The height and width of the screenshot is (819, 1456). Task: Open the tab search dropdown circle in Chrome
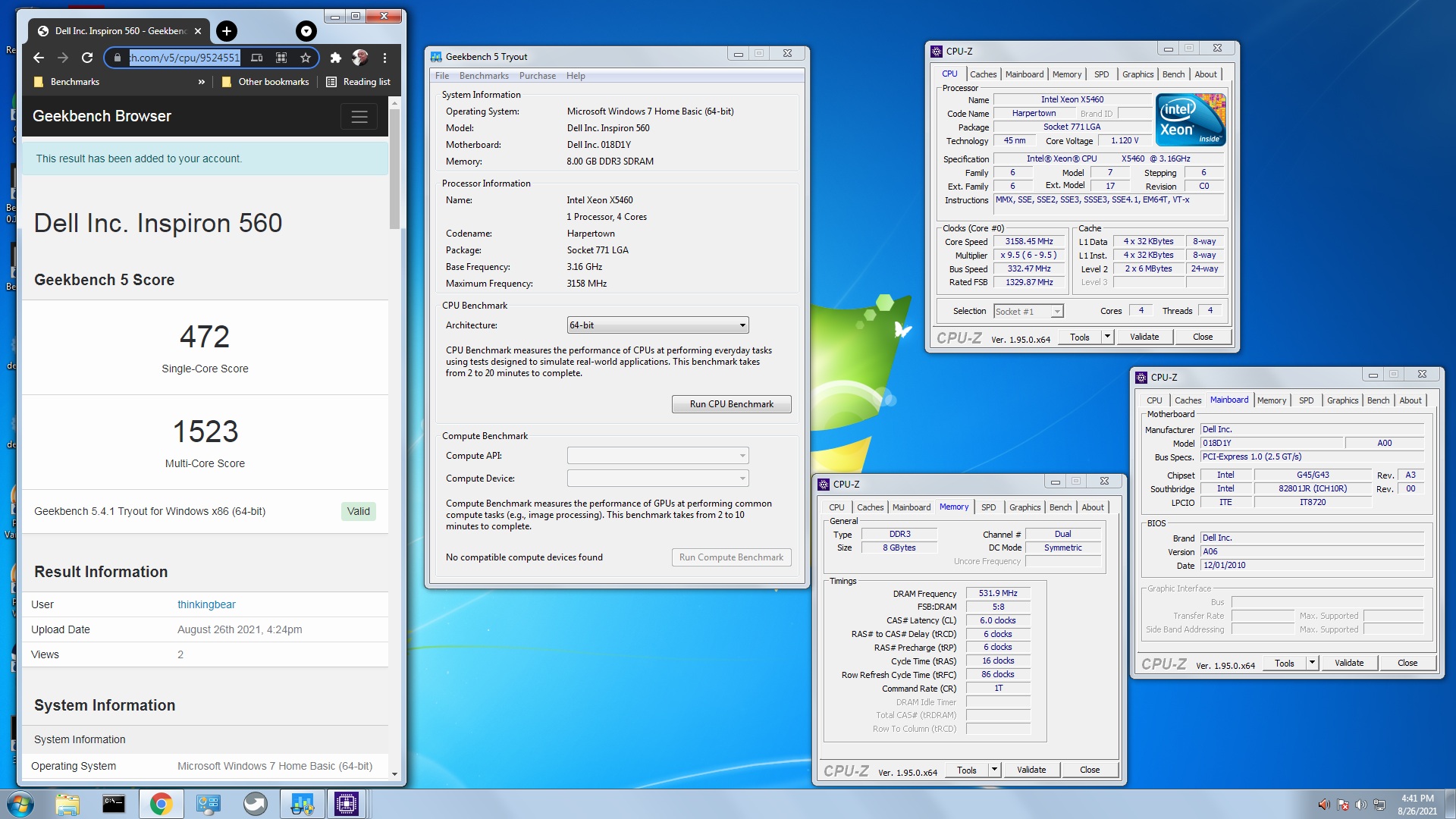click(x=306, y=31)
